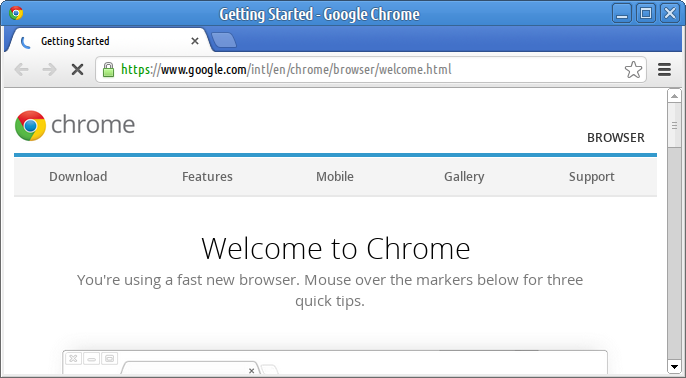Click the vertical scrollbar thumb
This screenshot has height=378, width=686.
point(674,125)
